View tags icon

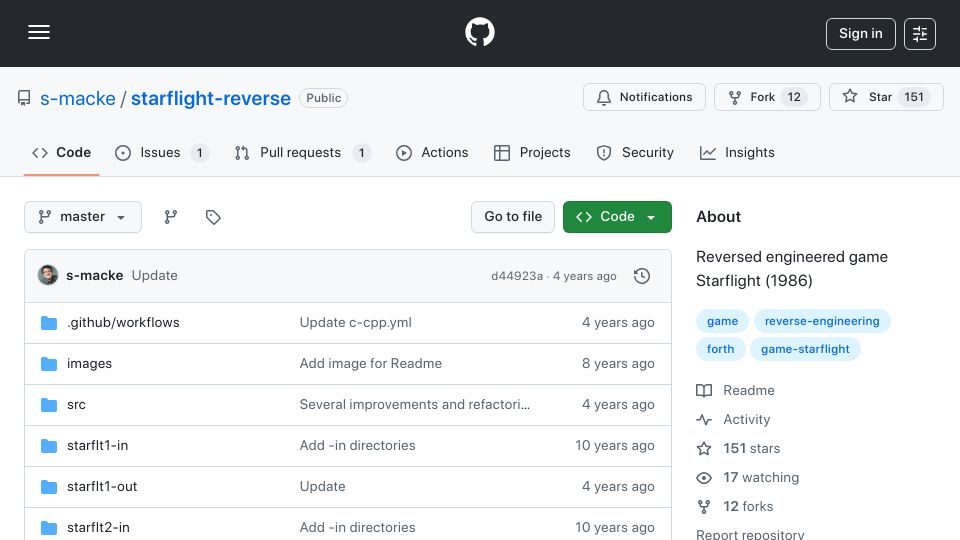tap(213, 217)
